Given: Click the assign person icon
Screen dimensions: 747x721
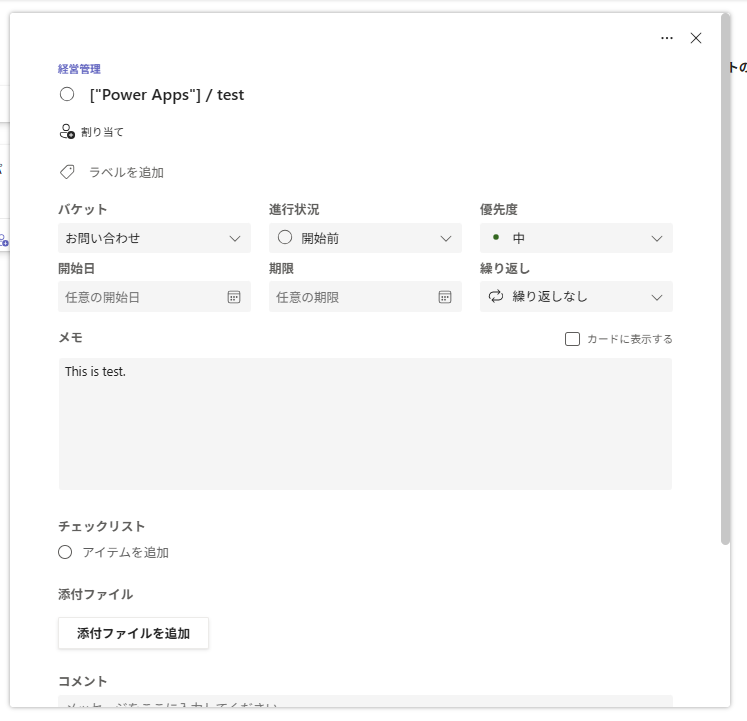Looking at the screenshot, I should click(67, 132).
